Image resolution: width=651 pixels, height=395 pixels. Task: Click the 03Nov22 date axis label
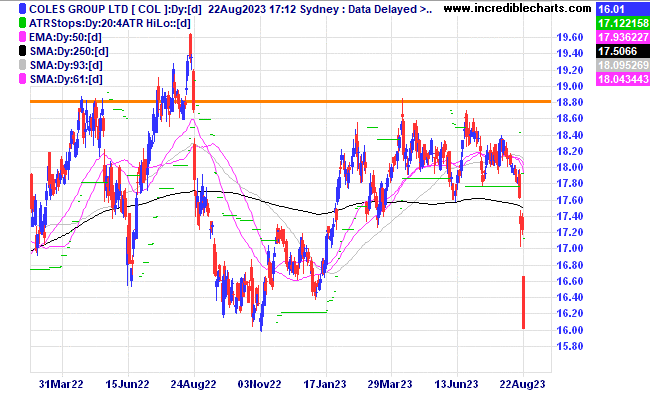pos(259,384)
